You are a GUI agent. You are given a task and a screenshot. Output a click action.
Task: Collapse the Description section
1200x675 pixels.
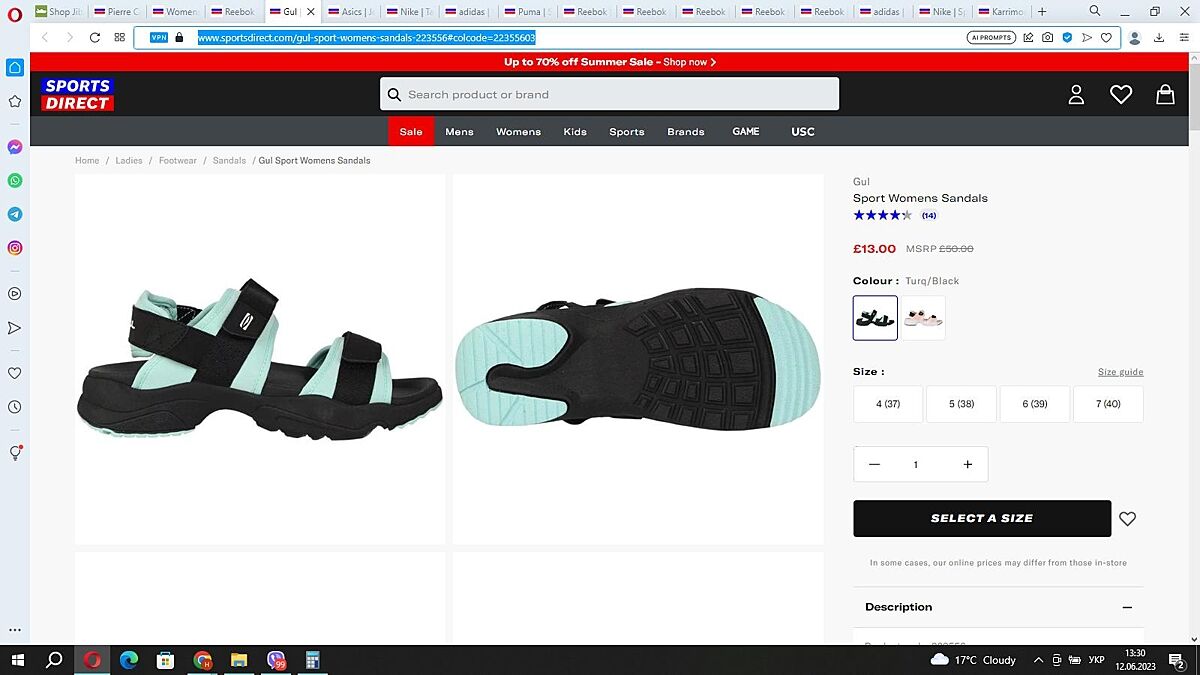pyautogui.click(x=1127, y=607)
